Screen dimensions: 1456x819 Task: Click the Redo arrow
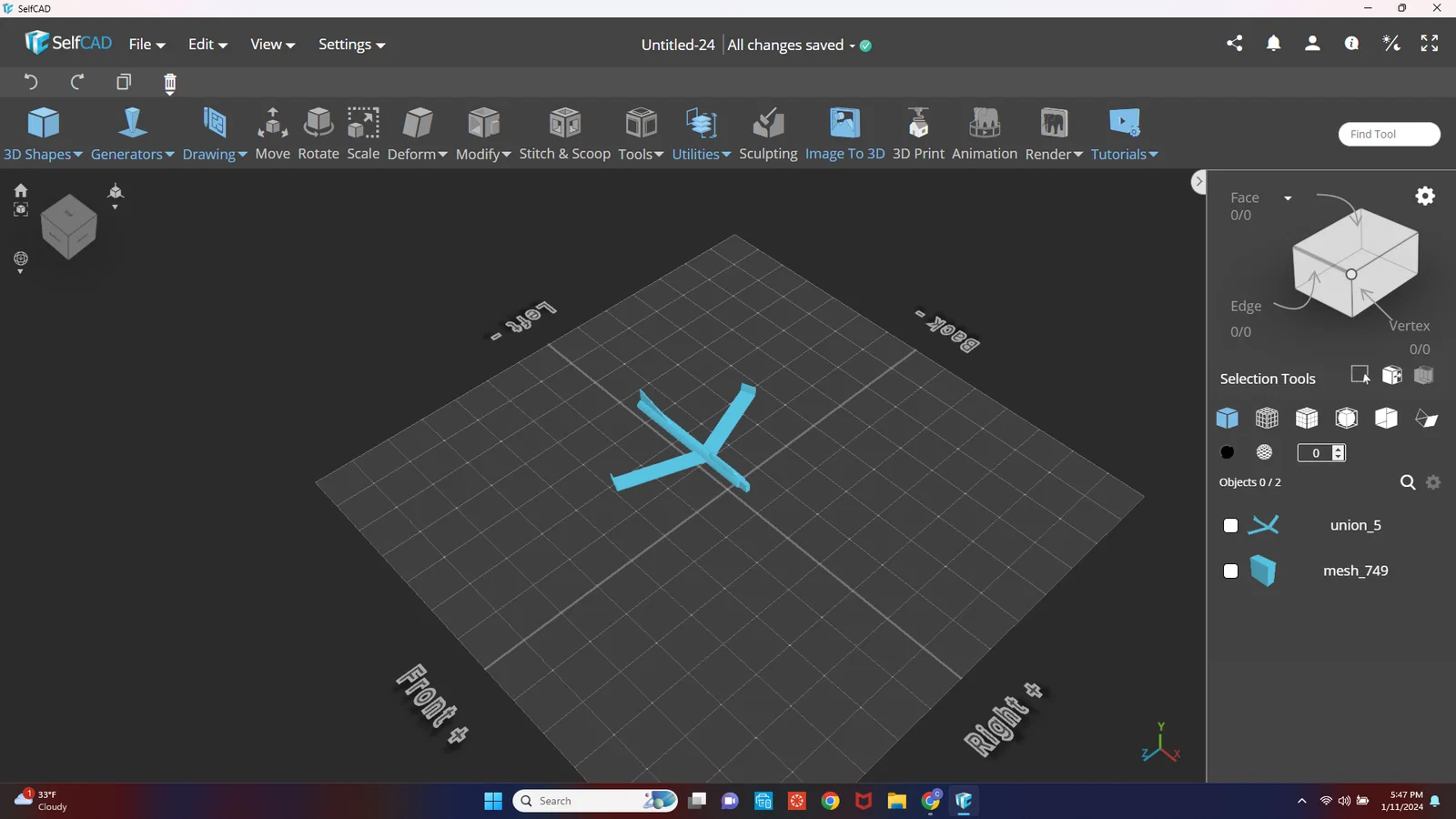pos(77,83)
